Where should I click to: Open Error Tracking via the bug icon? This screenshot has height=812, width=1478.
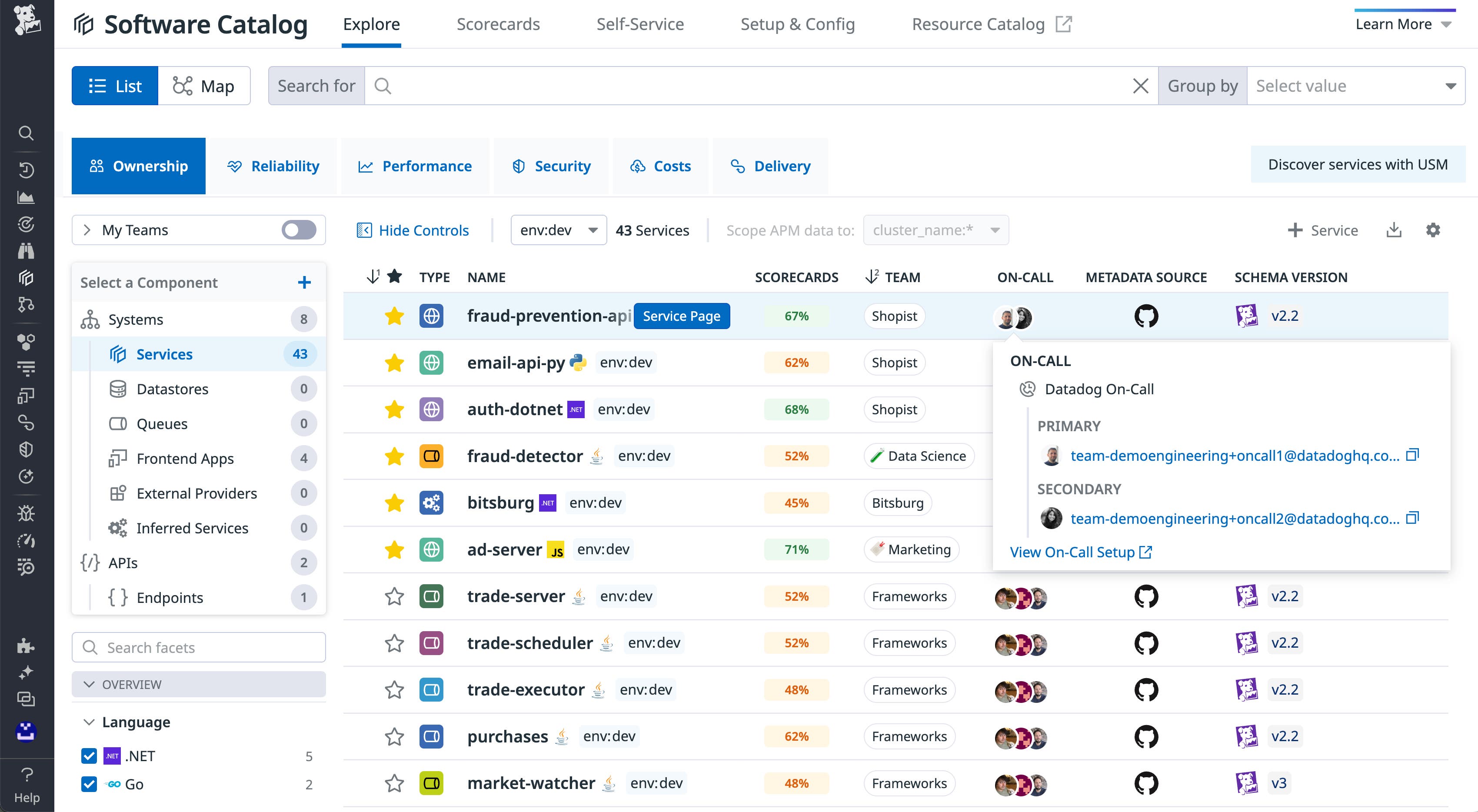27,513
